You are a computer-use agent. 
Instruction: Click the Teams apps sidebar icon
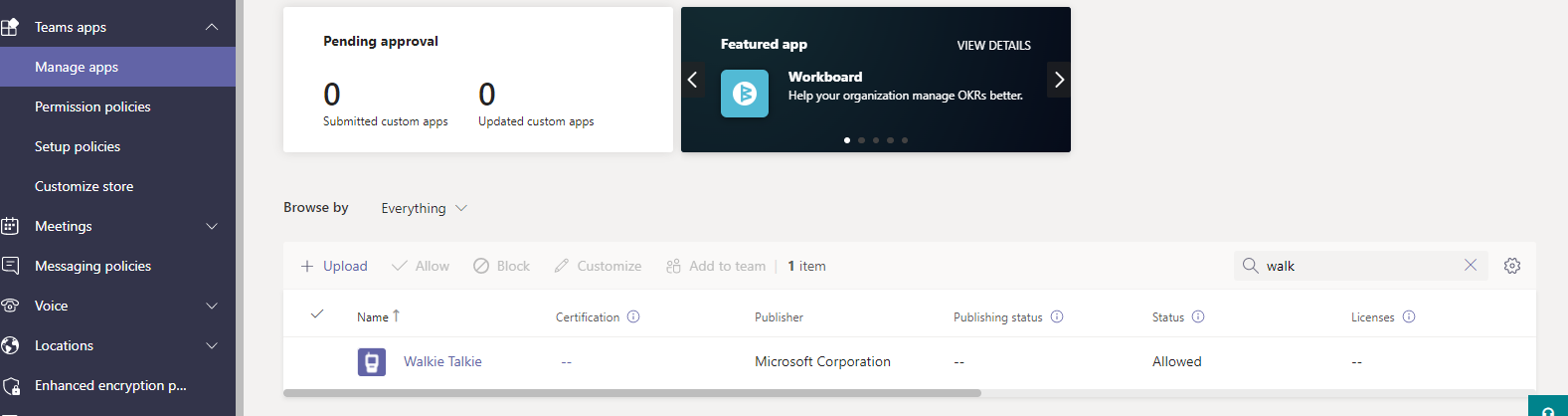10,27
